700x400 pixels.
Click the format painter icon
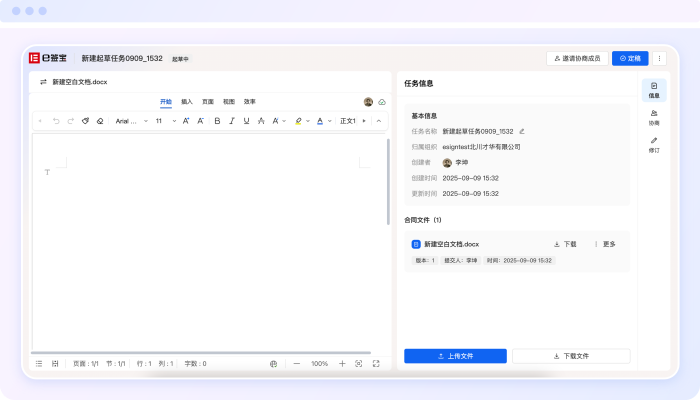click(85, 121)
